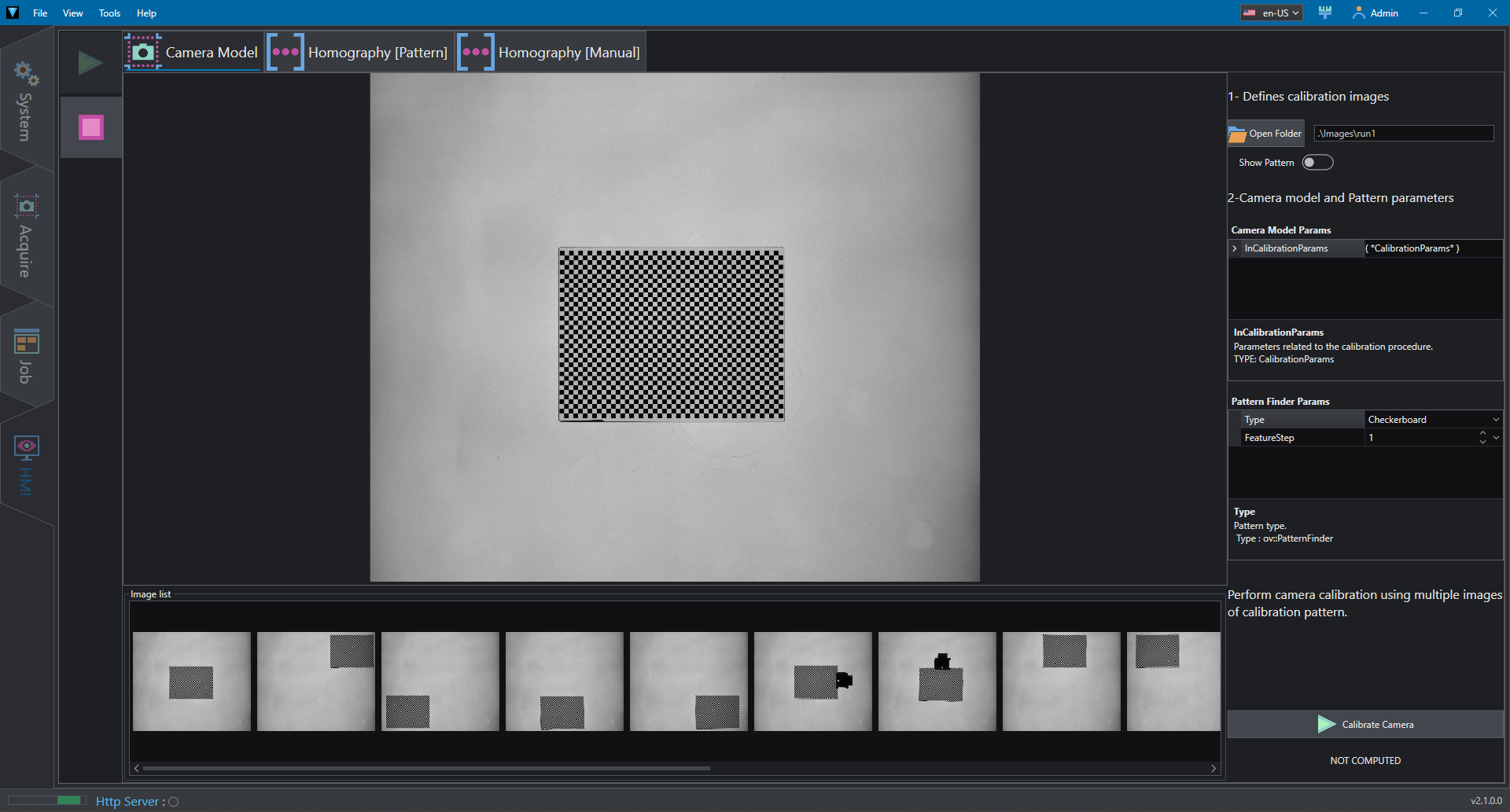Click the FeatureStep value field
Screen dimensions: 1510x812
click(1420, 438)
